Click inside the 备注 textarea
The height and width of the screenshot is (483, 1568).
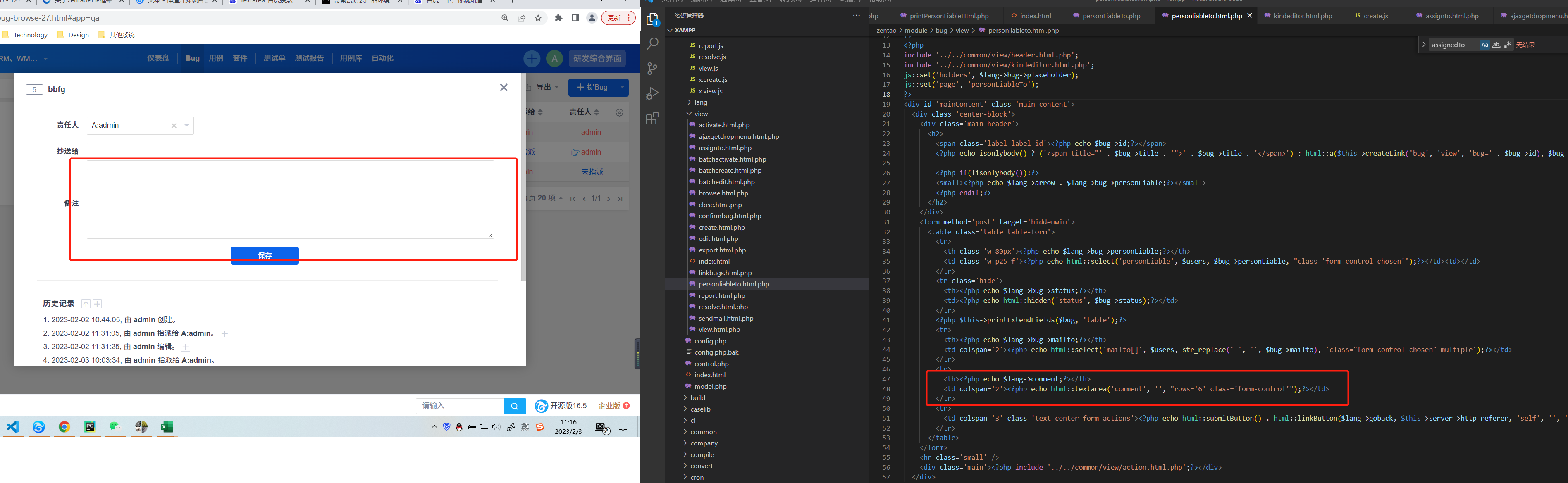[290, 203]
